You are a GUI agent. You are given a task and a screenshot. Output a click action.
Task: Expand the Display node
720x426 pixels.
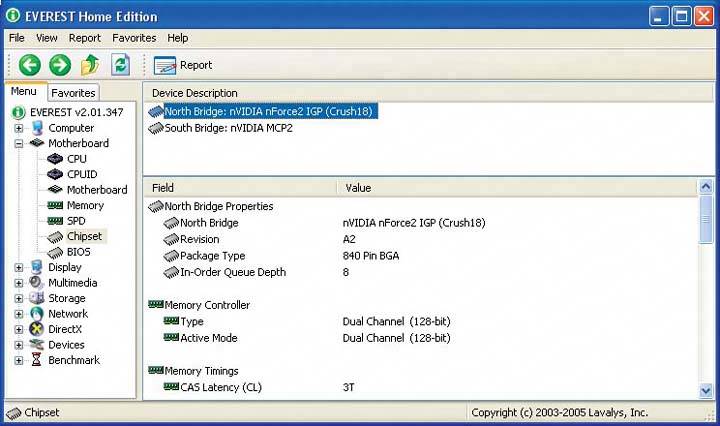click(18, 268)
